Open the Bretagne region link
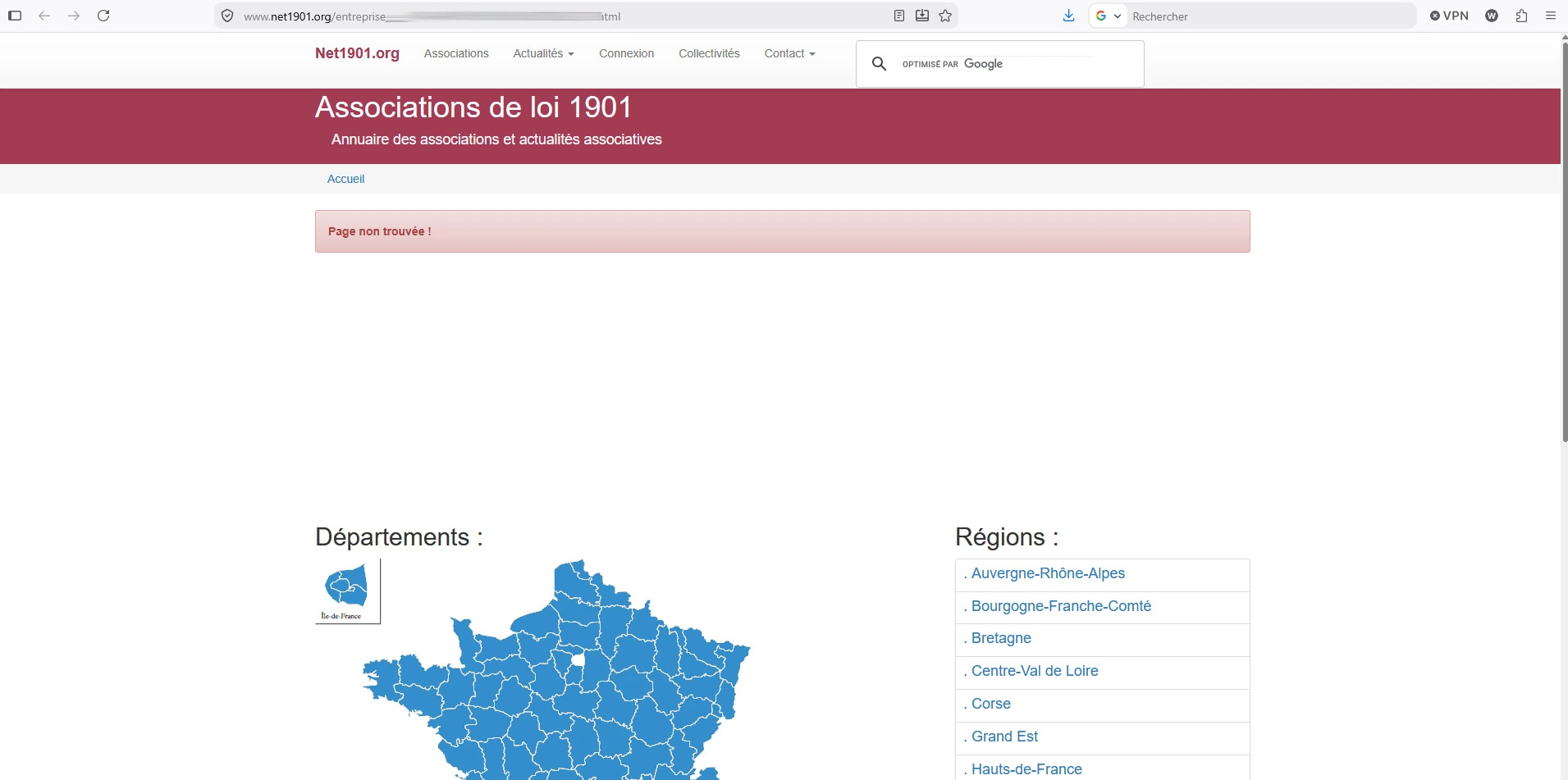 pos(1001,638)
